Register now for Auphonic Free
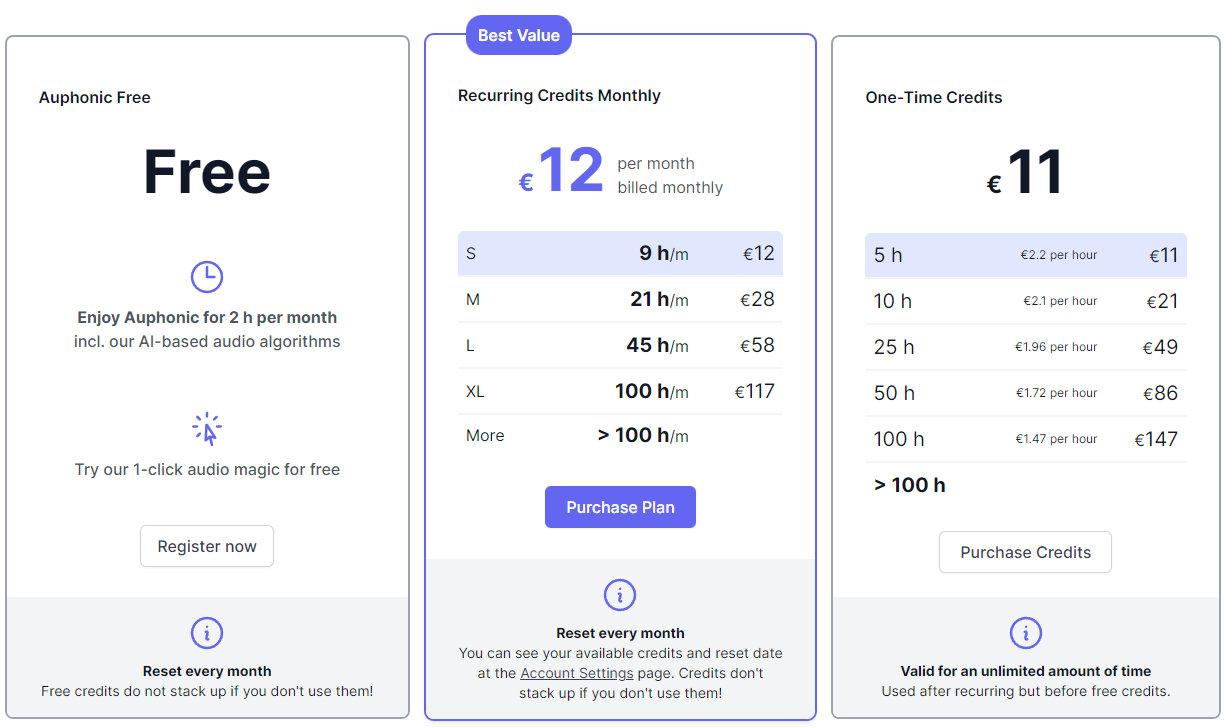 click(x=207, y=546)
